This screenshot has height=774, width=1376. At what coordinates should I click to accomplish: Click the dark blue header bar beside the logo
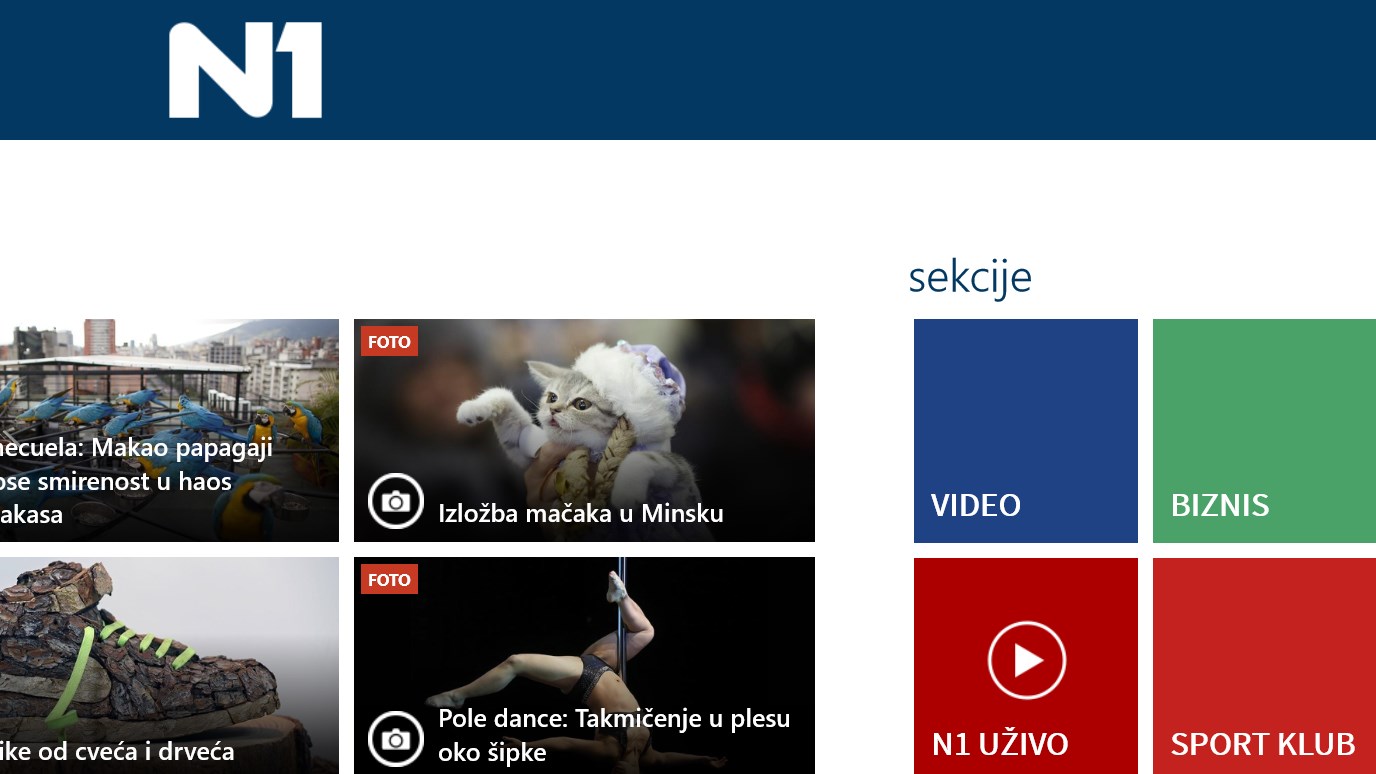point(850,70)
